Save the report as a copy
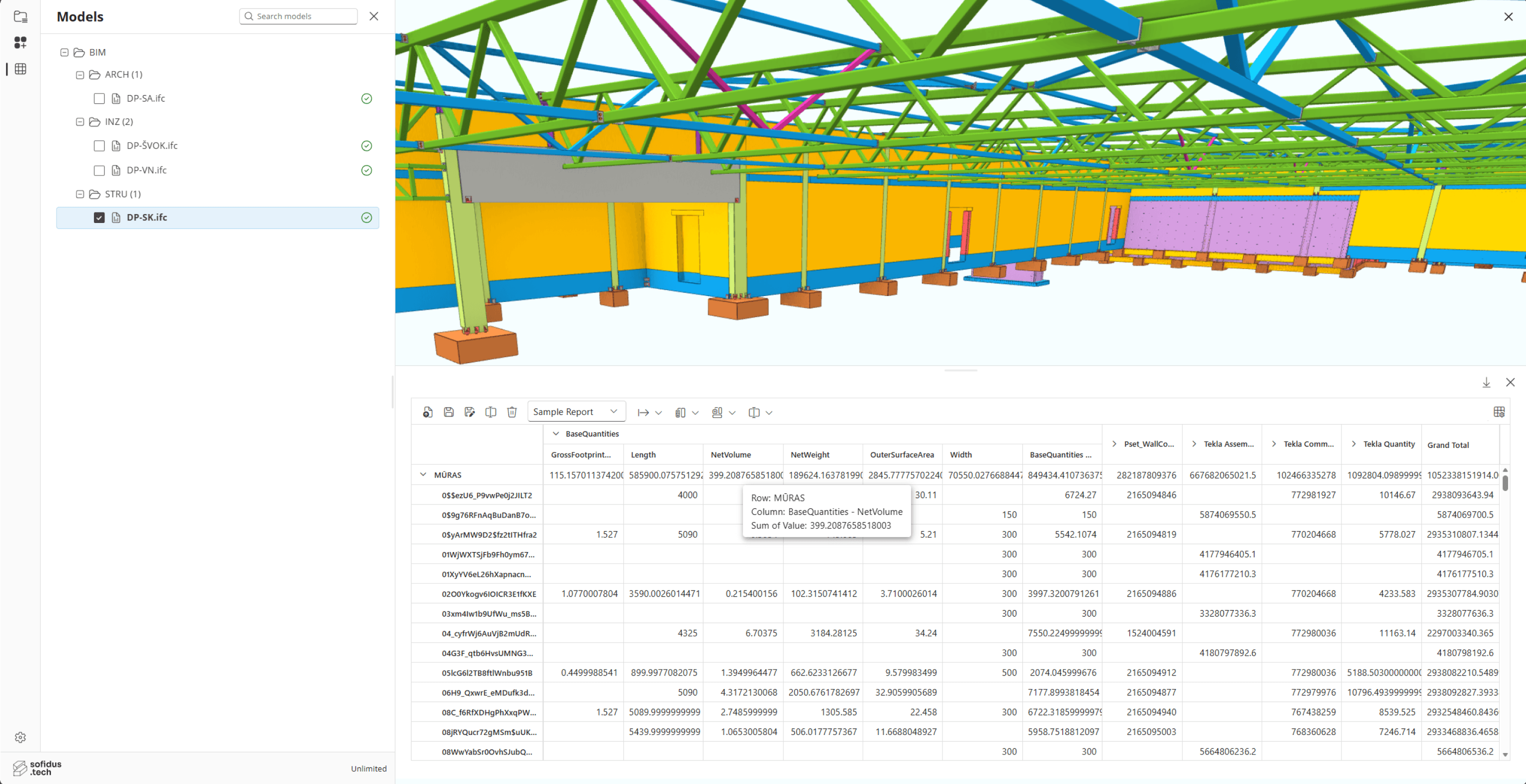 pos(470,412)
